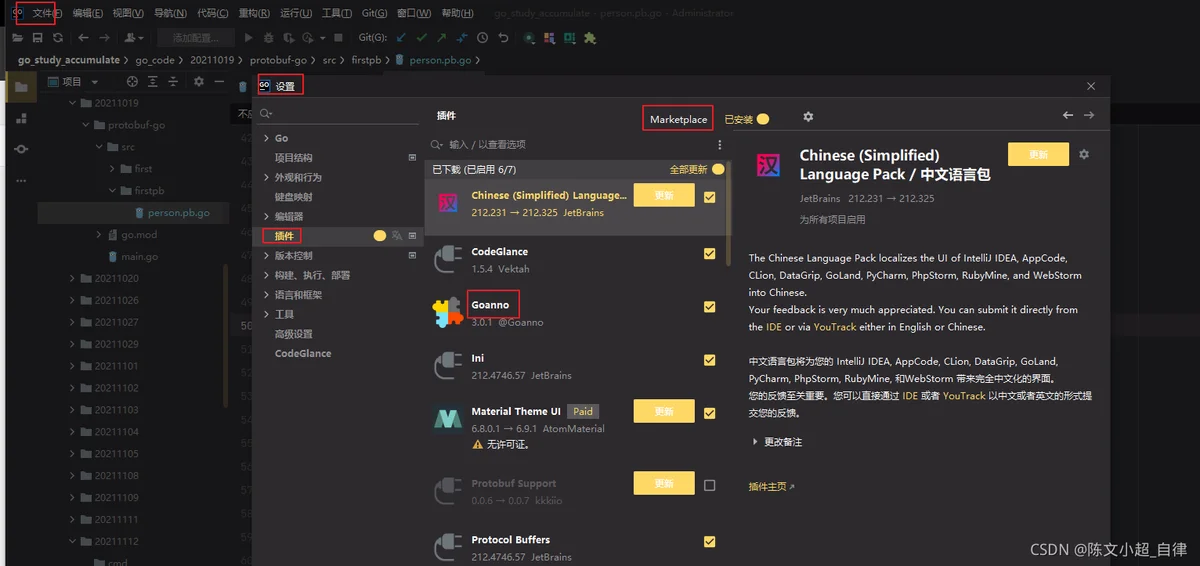Screen dimensions: 1200x566
Task: Select 高级设置 in settings tree
Action: (294, 334)
